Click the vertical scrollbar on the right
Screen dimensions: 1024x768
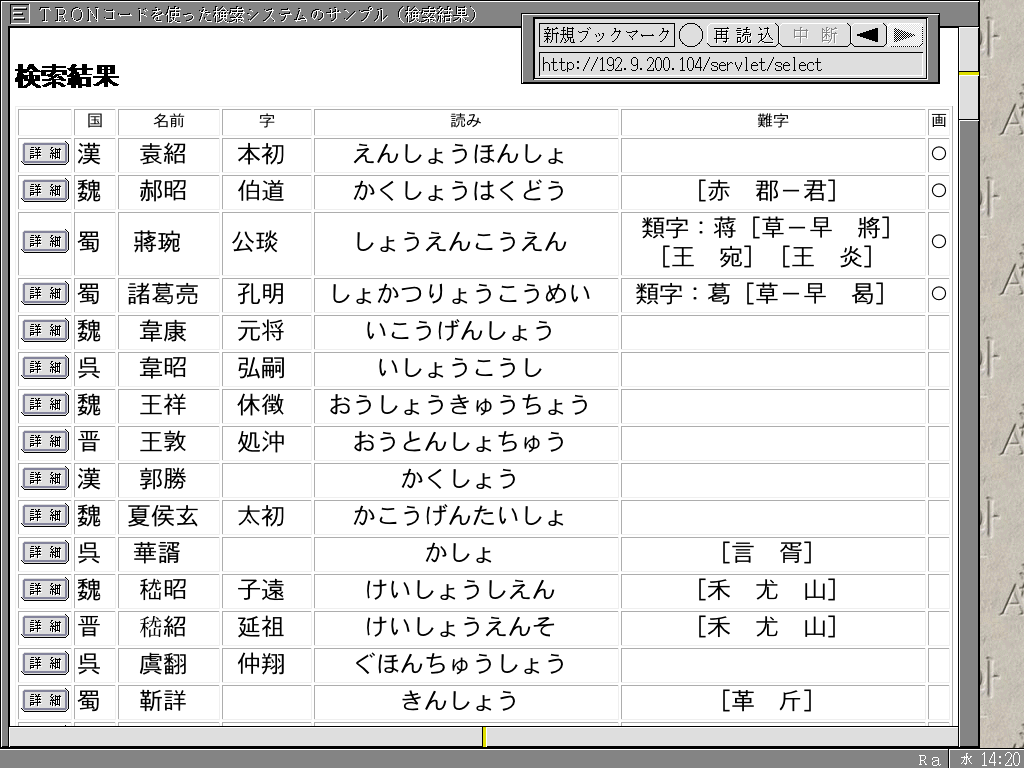[x=968, y=400]
